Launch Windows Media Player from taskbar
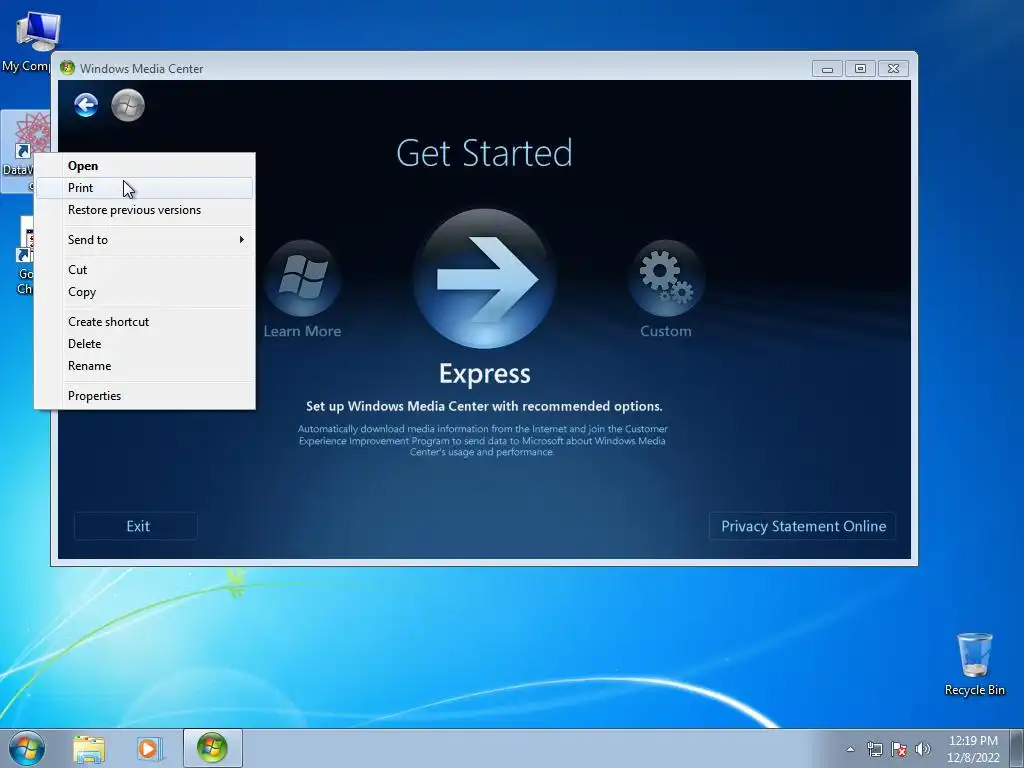1024x768 pixels. click(148, 749)
